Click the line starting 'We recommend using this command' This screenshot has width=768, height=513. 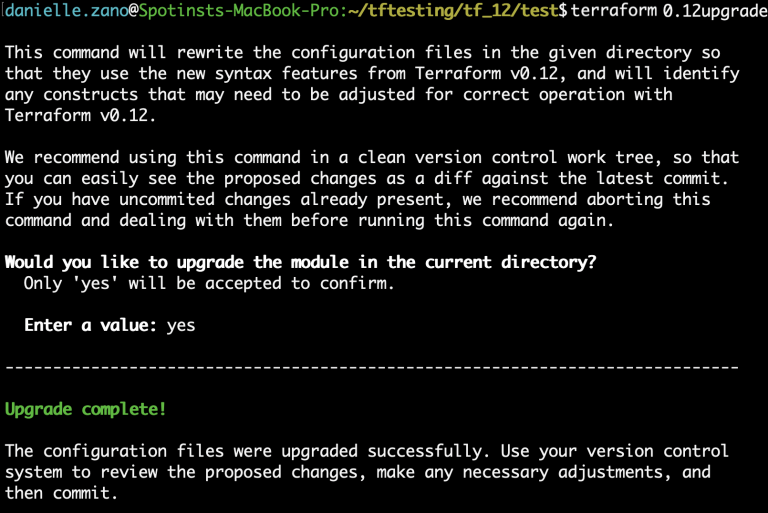coord(372,158)
